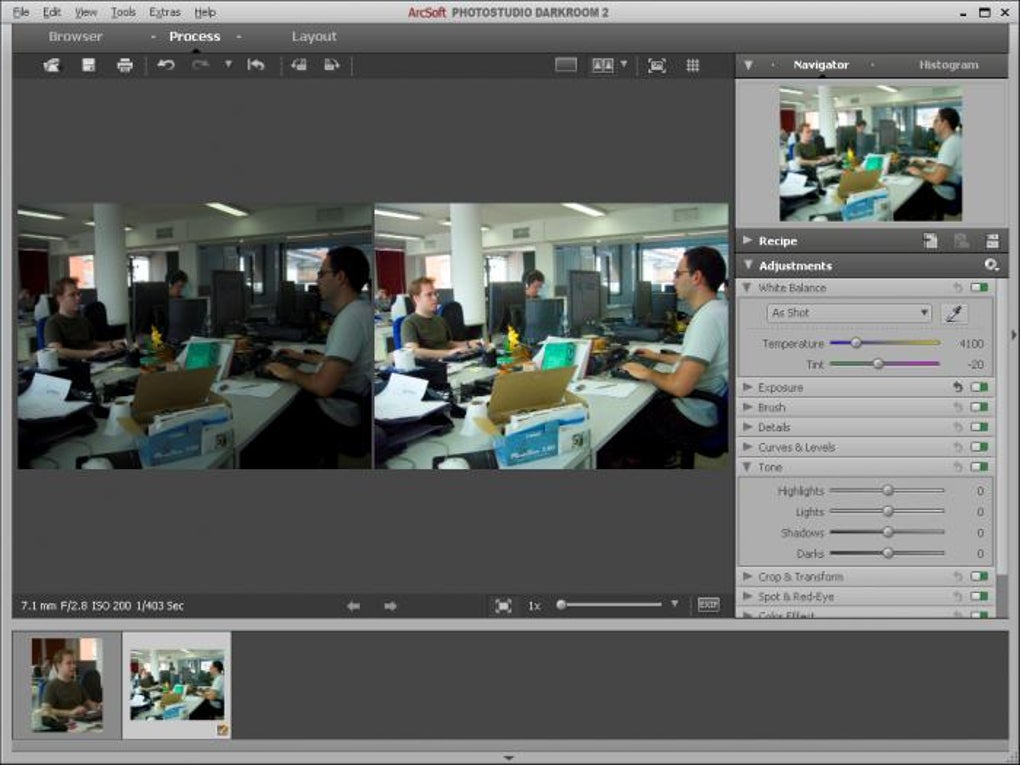Switch to single image view

[566, 65]
